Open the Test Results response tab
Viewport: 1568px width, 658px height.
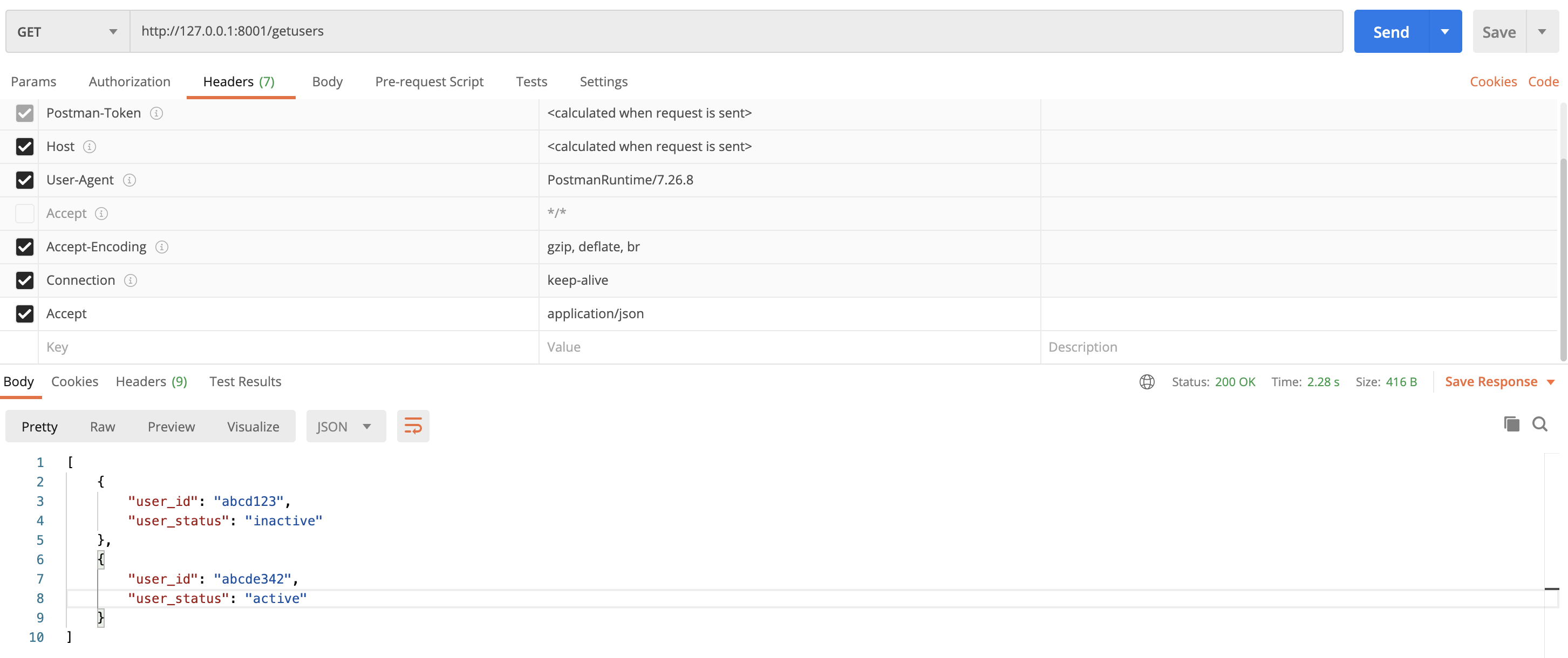click(x=244, y=382)
